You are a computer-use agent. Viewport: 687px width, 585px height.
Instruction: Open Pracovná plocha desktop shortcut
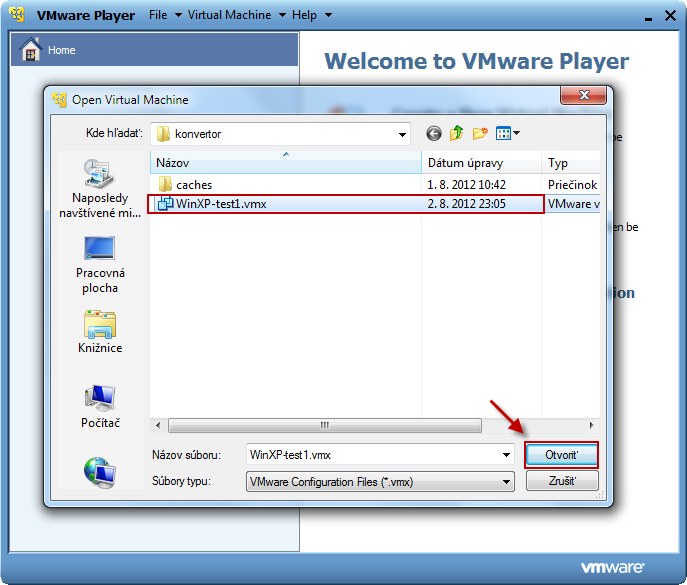click(100, 265)
